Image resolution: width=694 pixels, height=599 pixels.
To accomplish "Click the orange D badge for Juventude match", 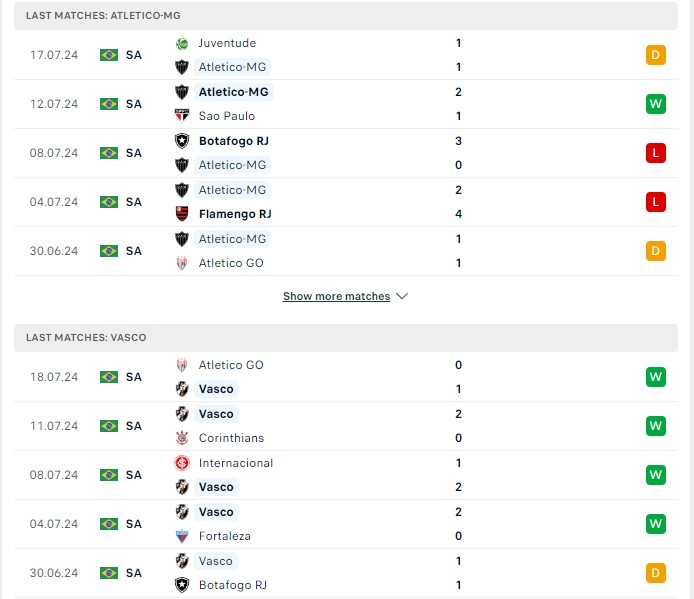I will point(655,55).
